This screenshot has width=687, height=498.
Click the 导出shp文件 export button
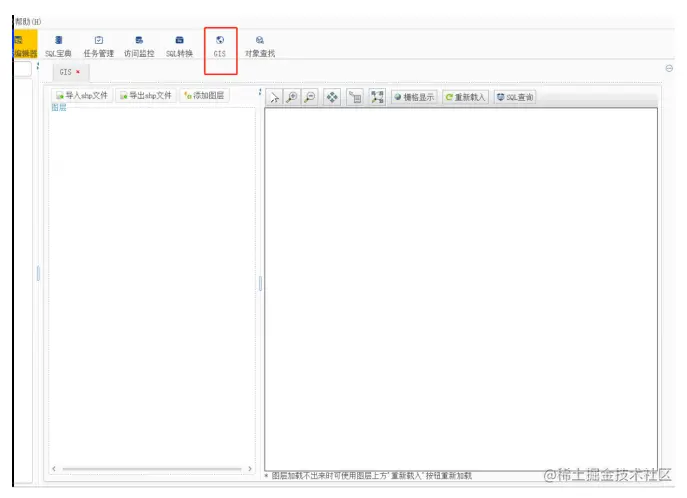pos(146,95)
